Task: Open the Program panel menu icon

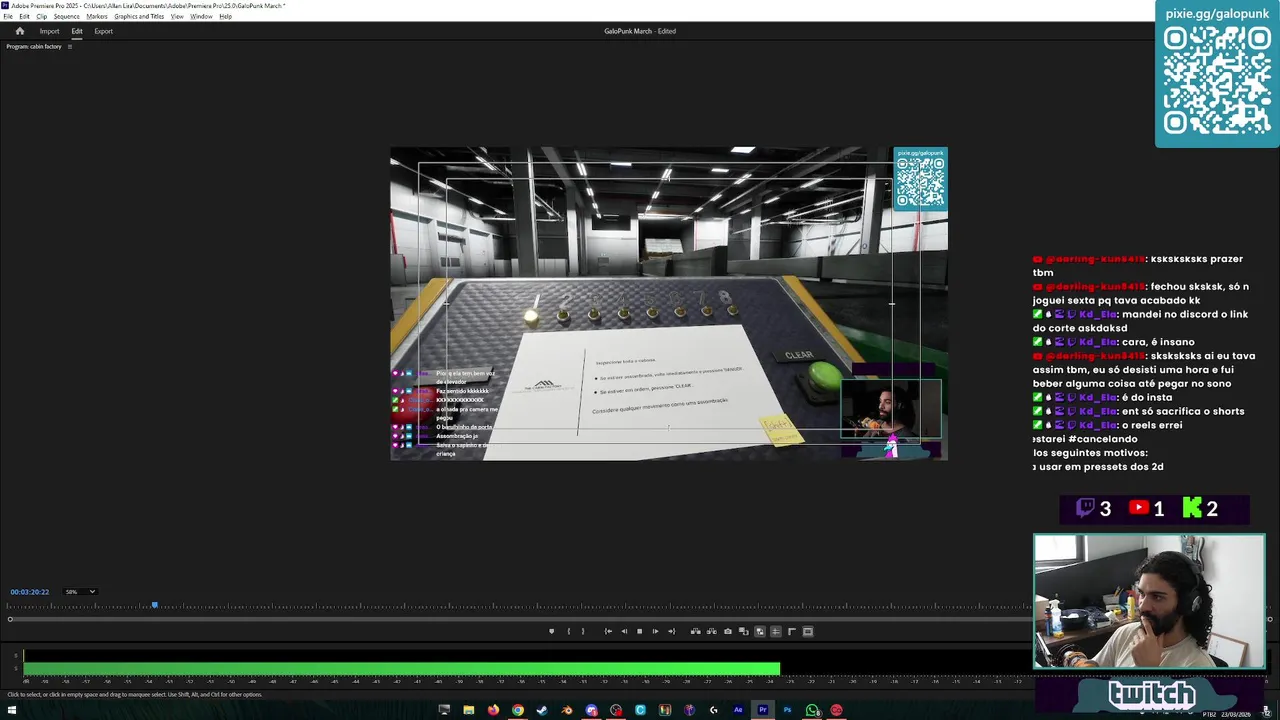Action: 69,47
